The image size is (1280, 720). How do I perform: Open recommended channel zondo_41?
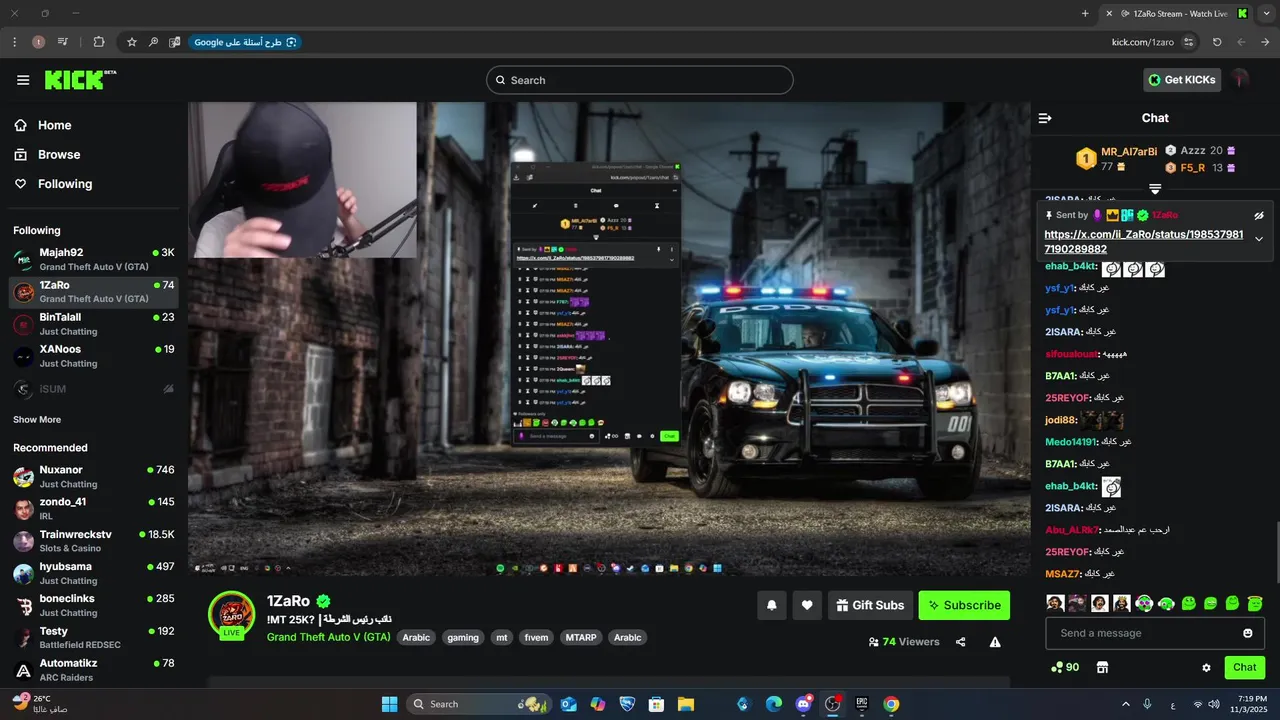94,509
